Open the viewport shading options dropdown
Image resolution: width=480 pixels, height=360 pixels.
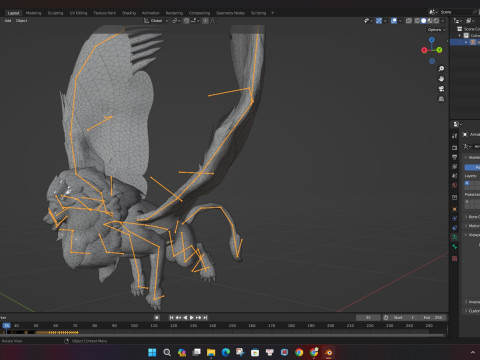pyautogui.click(x=443, y=21)
